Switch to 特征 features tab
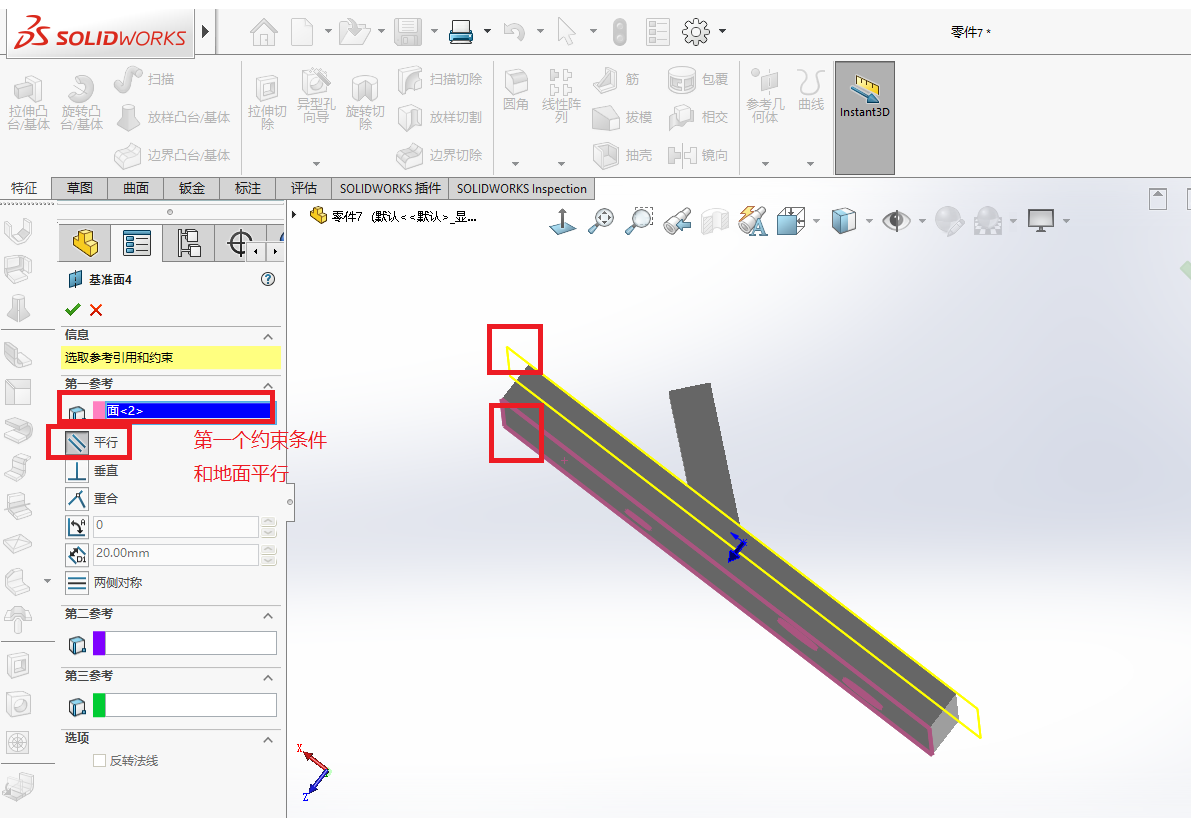Viewport: 1191px width, 818px height. click(24, 188)
